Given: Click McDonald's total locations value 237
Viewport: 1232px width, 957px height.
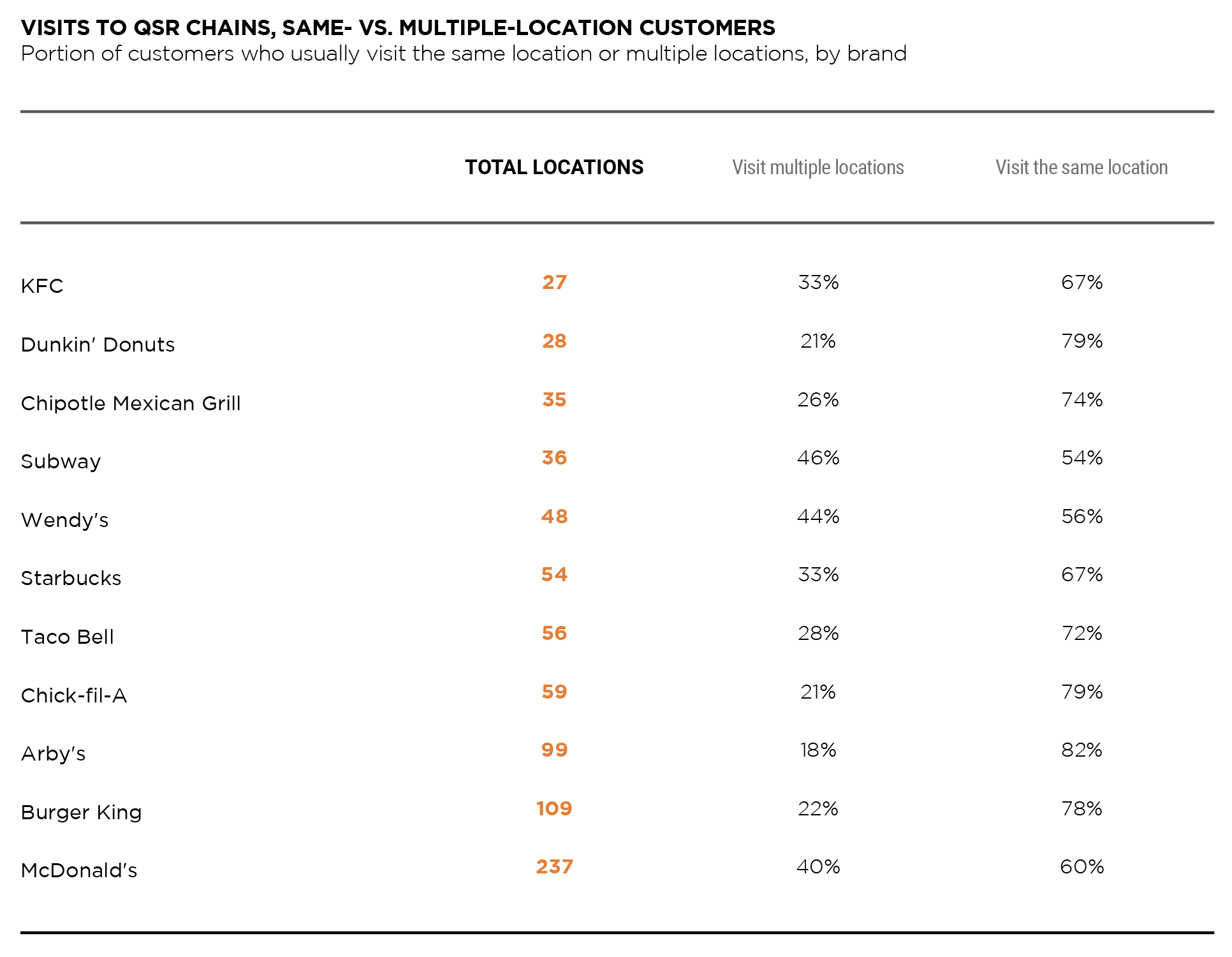Looking at the screenshot, I should coord(554,866).
